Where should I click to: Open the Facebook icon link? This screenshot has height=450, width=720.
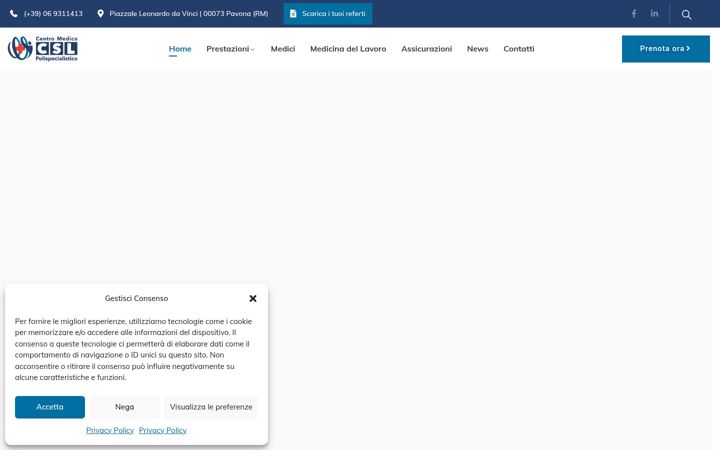pos(634,14)
